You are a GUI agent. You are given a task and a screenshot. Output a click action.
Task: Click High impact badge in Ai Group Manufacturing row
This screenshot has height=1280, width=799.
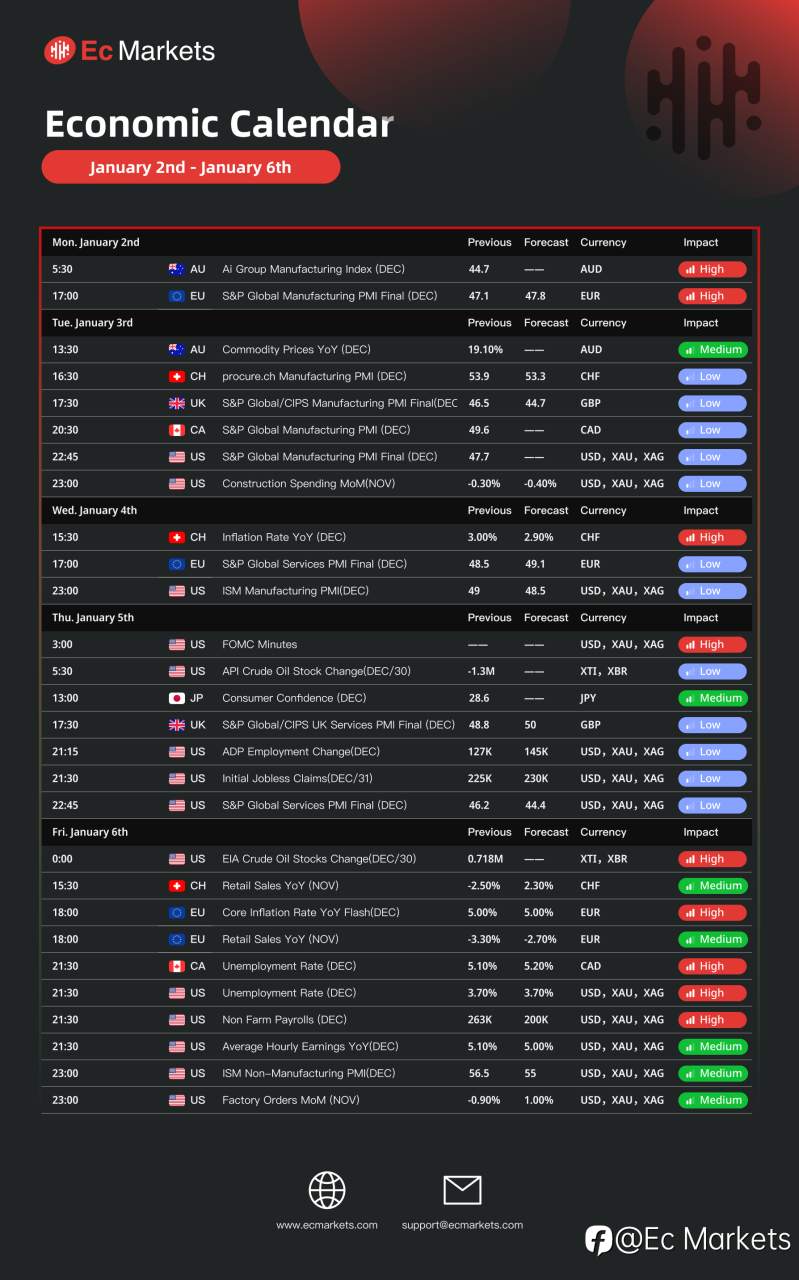click(712, 269)
